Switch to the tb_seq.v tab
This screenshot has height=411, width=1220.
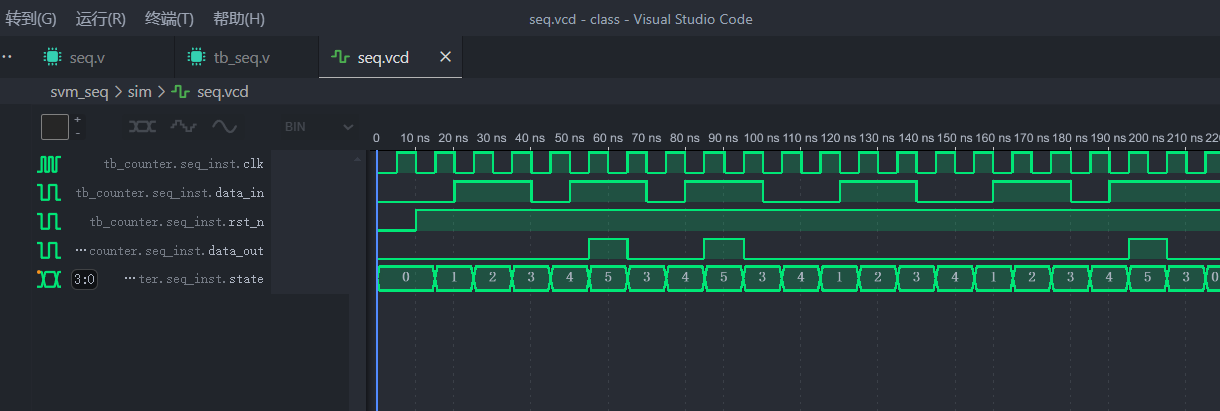pyautogui.click(x=241, y=58)
